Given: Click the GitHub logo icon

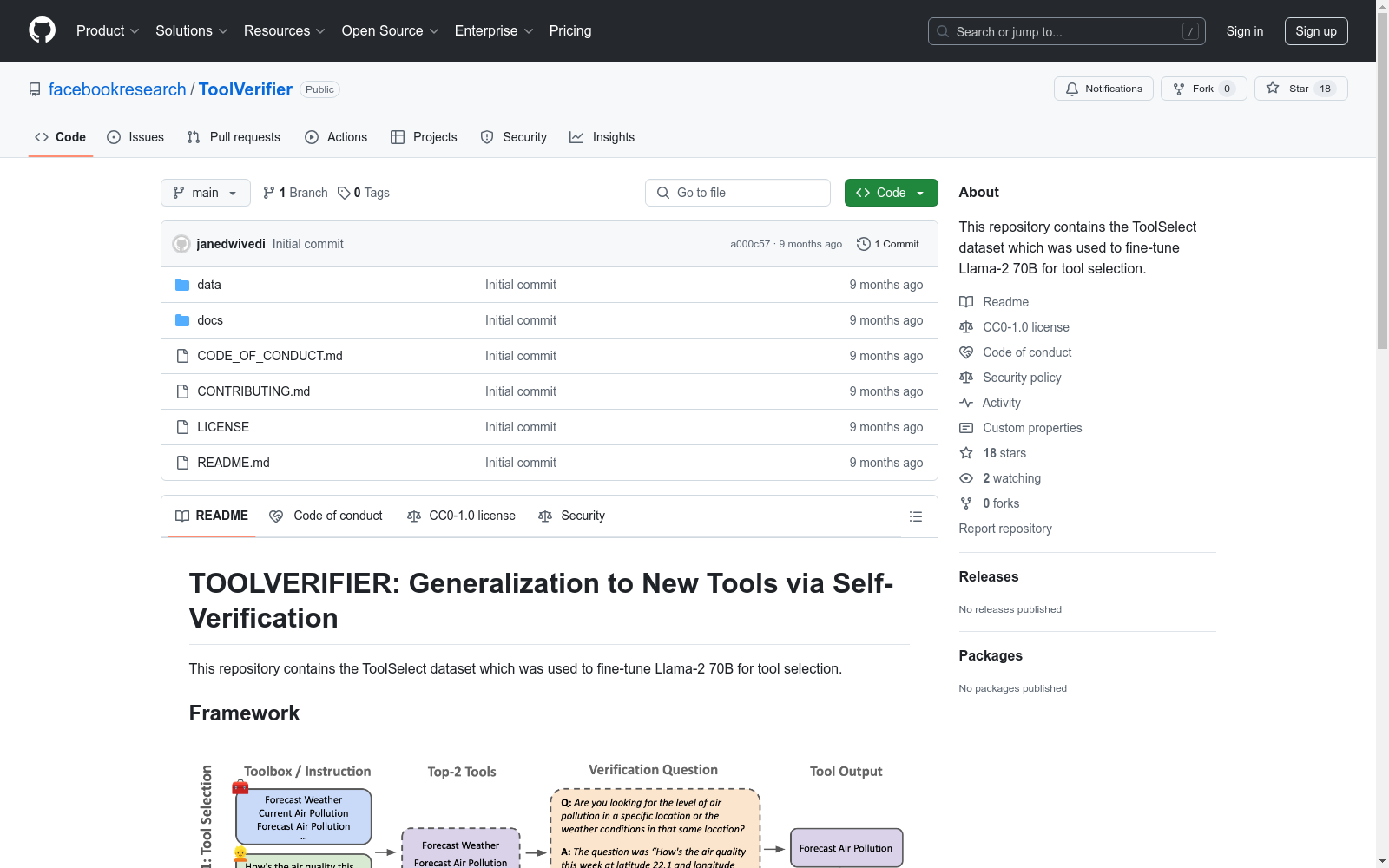Looking at the screenshot, I should coord(42,30).
